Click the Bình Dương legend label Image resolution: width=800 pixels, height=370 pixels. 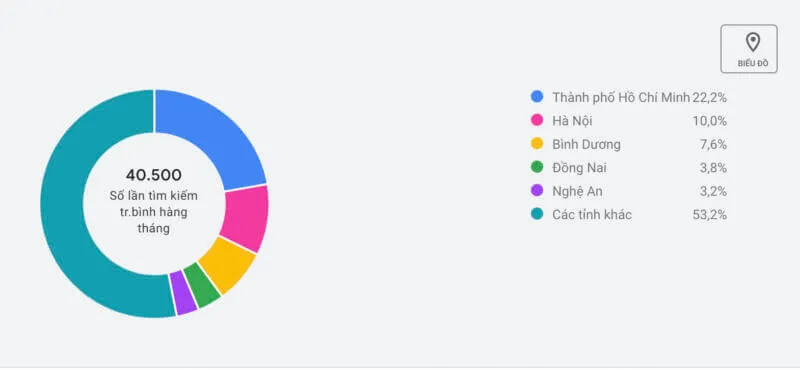coord(586,145)
